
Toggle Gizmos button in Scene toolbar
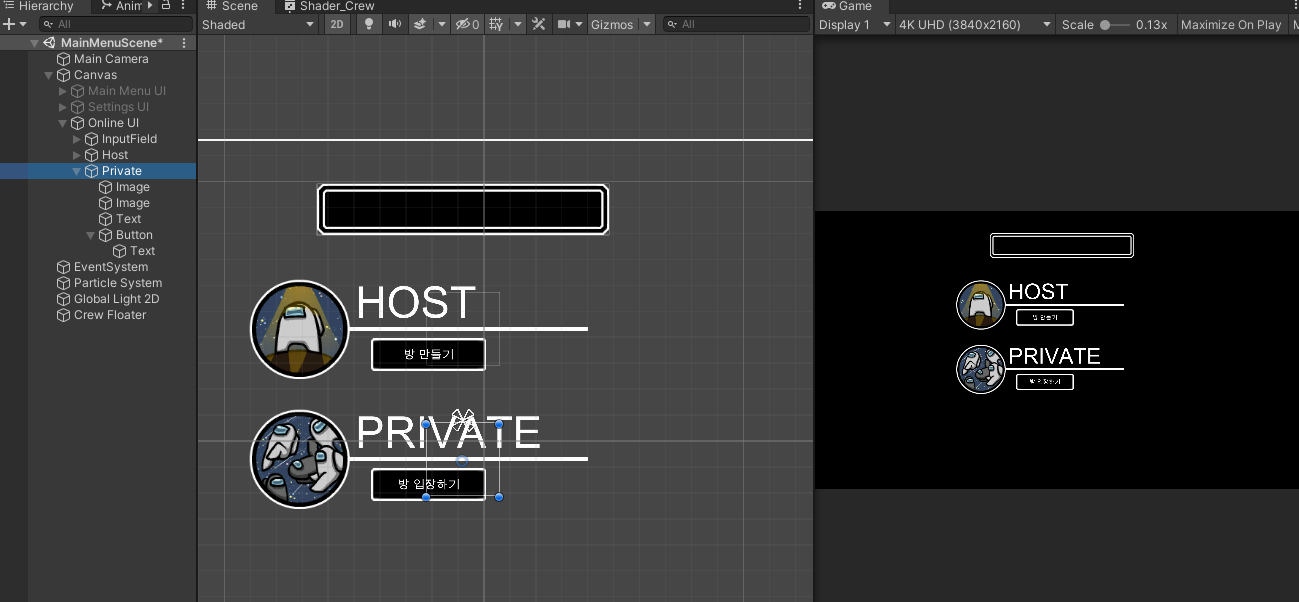click(x=612, y=24)
